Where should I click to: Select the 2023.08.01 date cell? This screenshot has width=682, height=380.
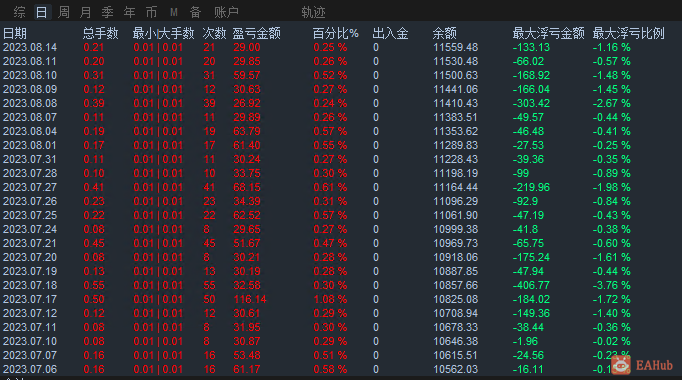[30, 145]
